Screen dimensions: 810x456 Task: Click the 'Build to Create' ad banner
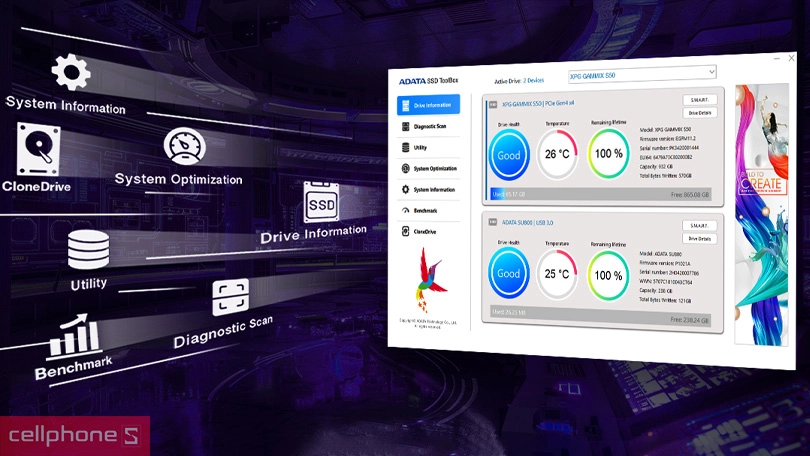coord(762,214)
